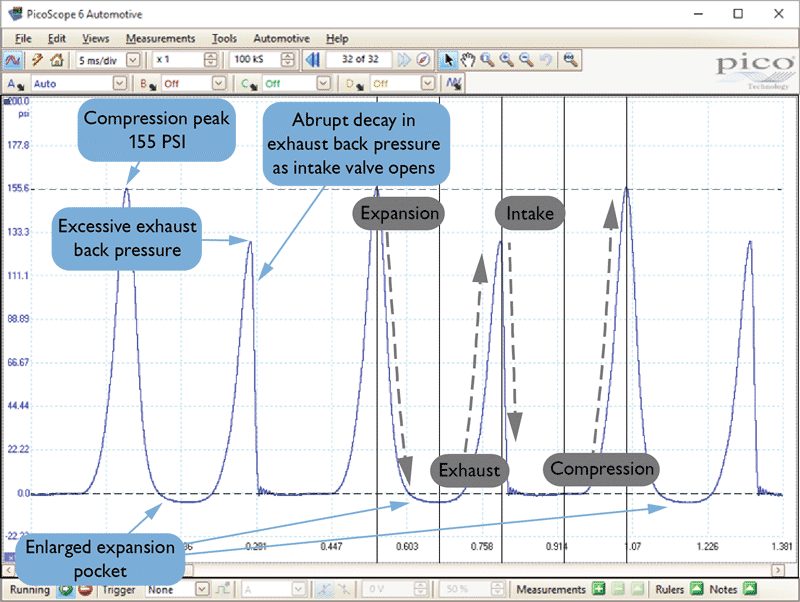Click the undo zoom icon
Viewport: 800px width, 602px height.
[x=545, y=60]
